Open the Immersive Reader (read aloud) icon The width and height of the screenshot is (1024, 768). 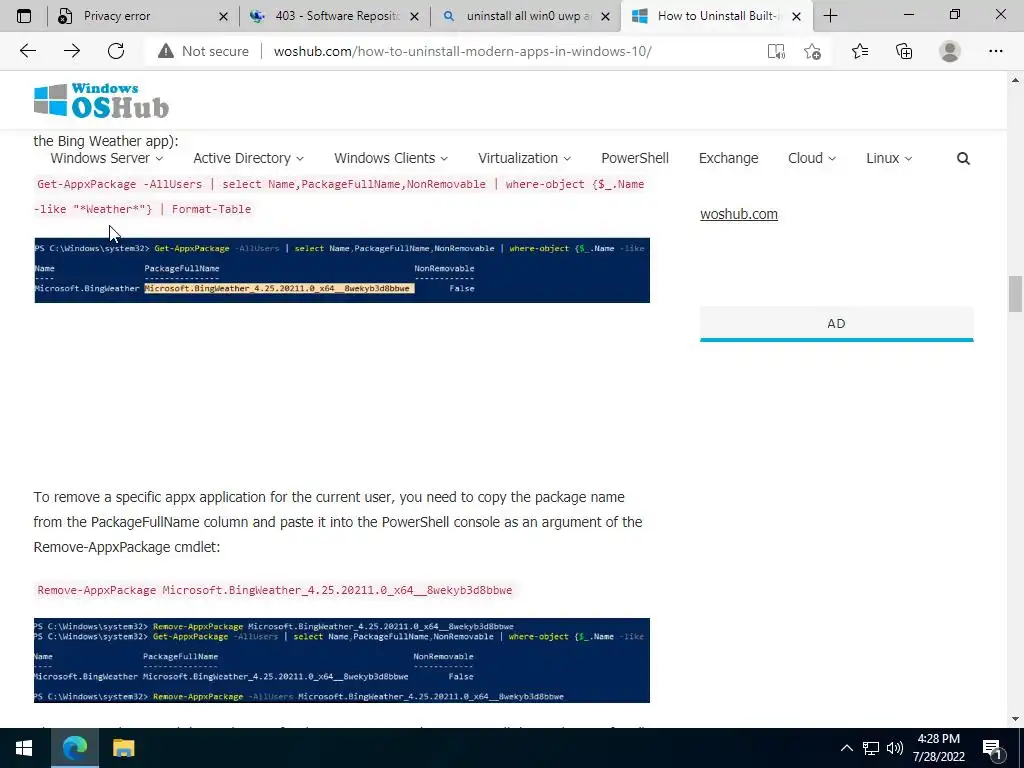[x=776, y=51]
